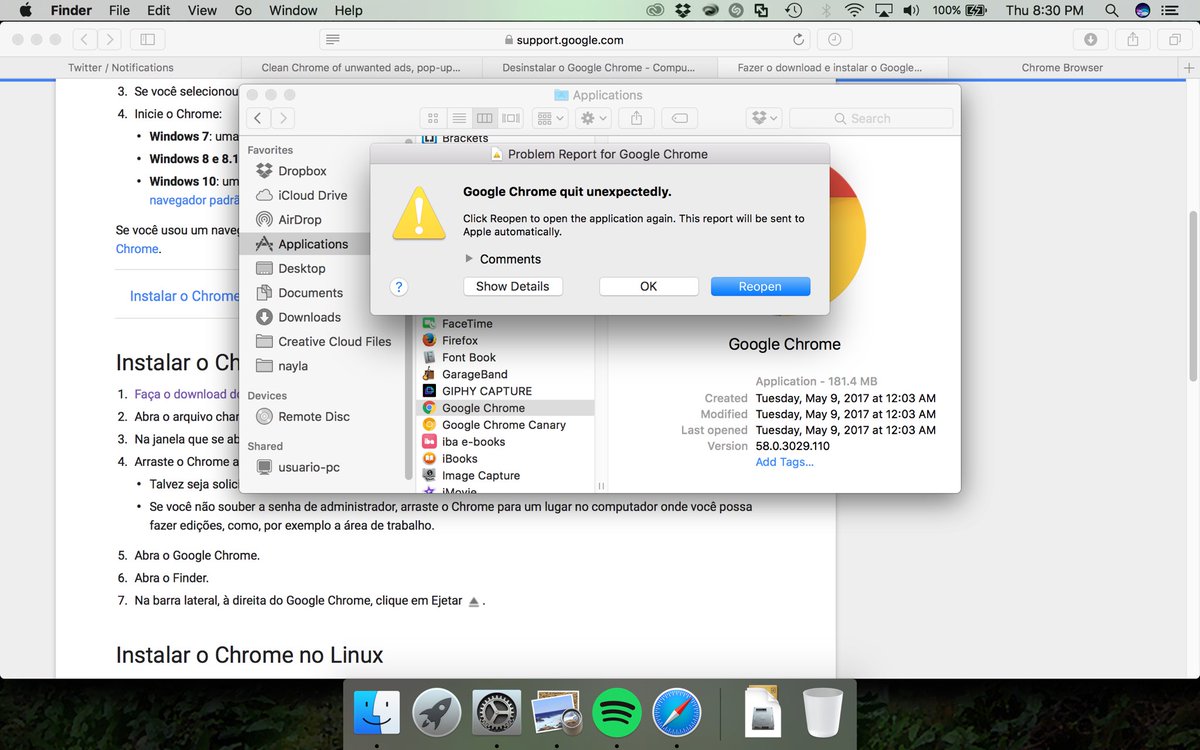The width and height of the screenshot is (1200, 750).
Task: Click Finder edit tags toolbar button
Action: (x=679, y=118)
